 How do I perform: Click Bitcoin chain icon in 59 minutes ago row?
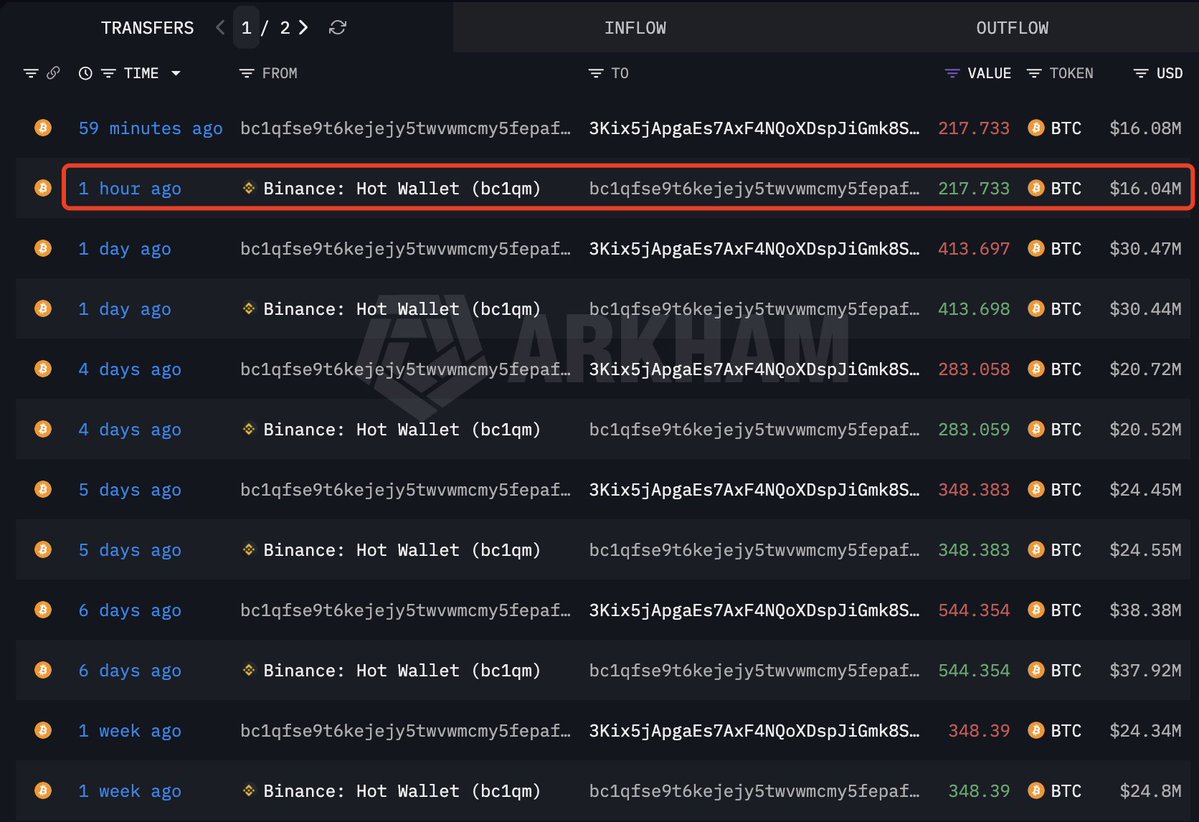click(43, 128)
